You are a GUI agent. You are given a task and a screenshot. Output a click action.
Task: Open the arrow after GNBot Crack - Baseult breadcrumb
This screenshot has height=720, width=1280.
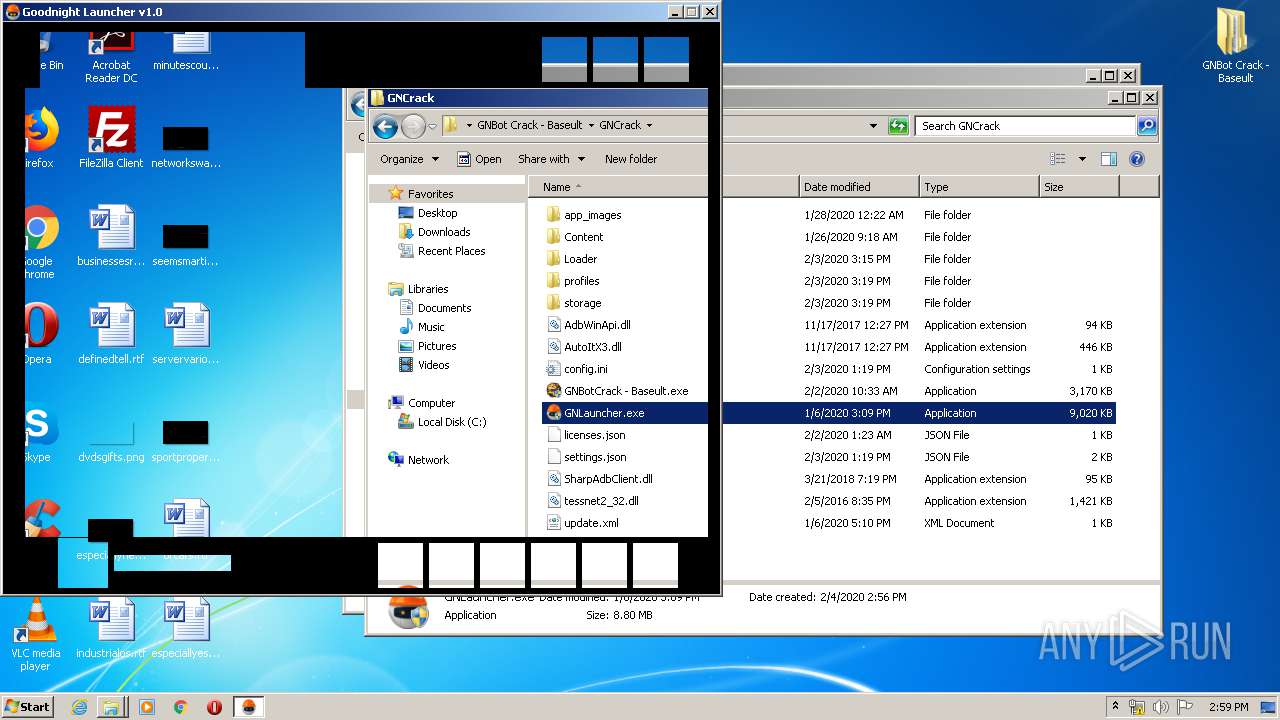tap(590, 126)
